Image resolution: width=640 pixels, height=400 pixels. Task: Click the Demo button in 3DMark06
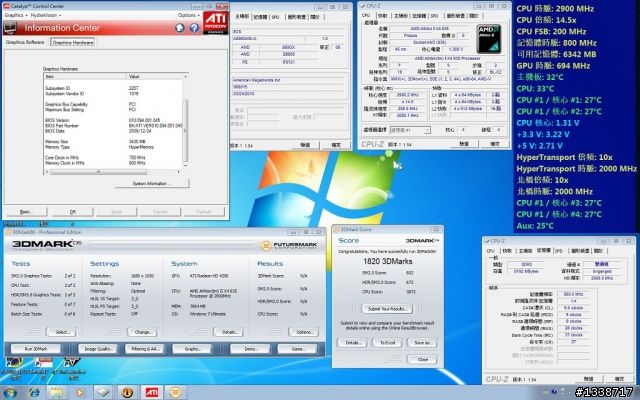click(250, 349)
